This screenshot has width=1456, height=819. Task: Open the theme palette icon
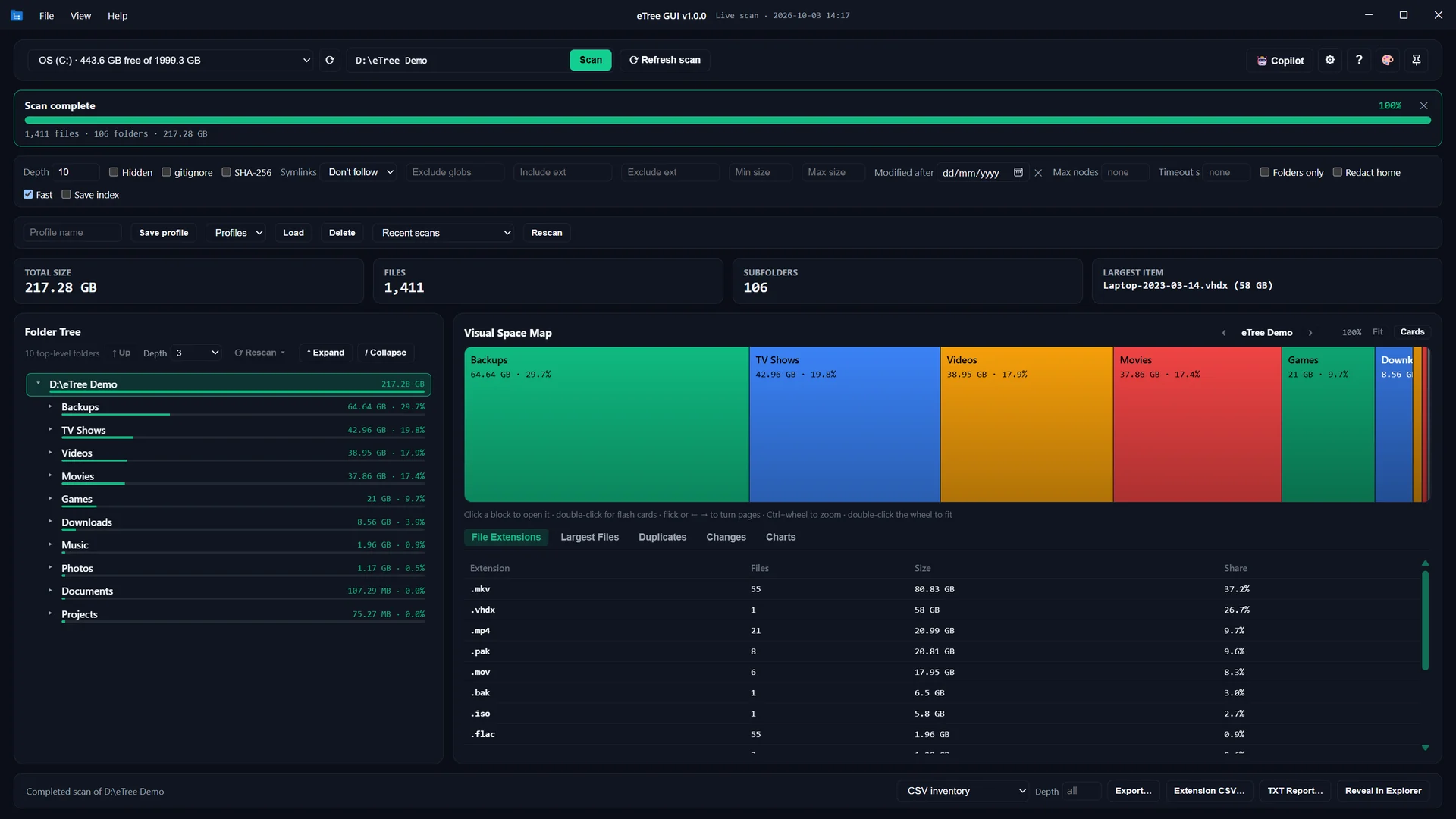[1388, 60]
